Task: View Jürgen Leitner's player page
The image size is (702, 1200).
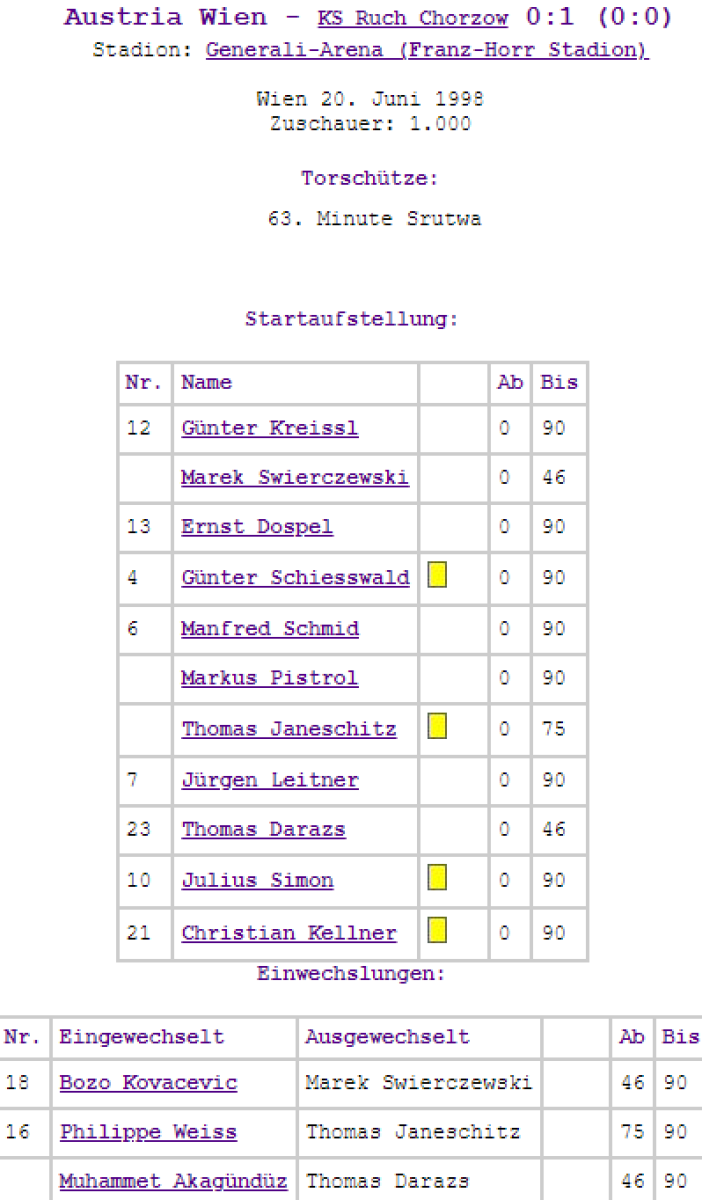Action: 270,780
